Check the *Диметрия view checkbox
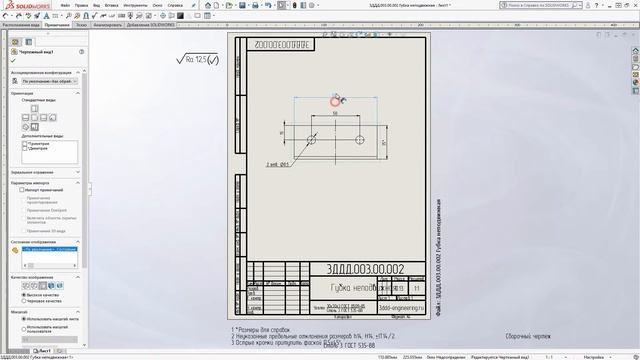This screenshot has height=360, width=640. [24, 149]
